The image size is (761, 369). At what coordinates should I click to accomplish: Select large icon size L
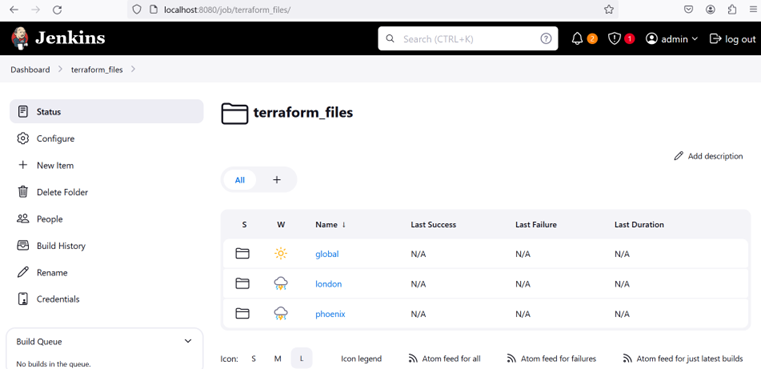tap(301, 359)
